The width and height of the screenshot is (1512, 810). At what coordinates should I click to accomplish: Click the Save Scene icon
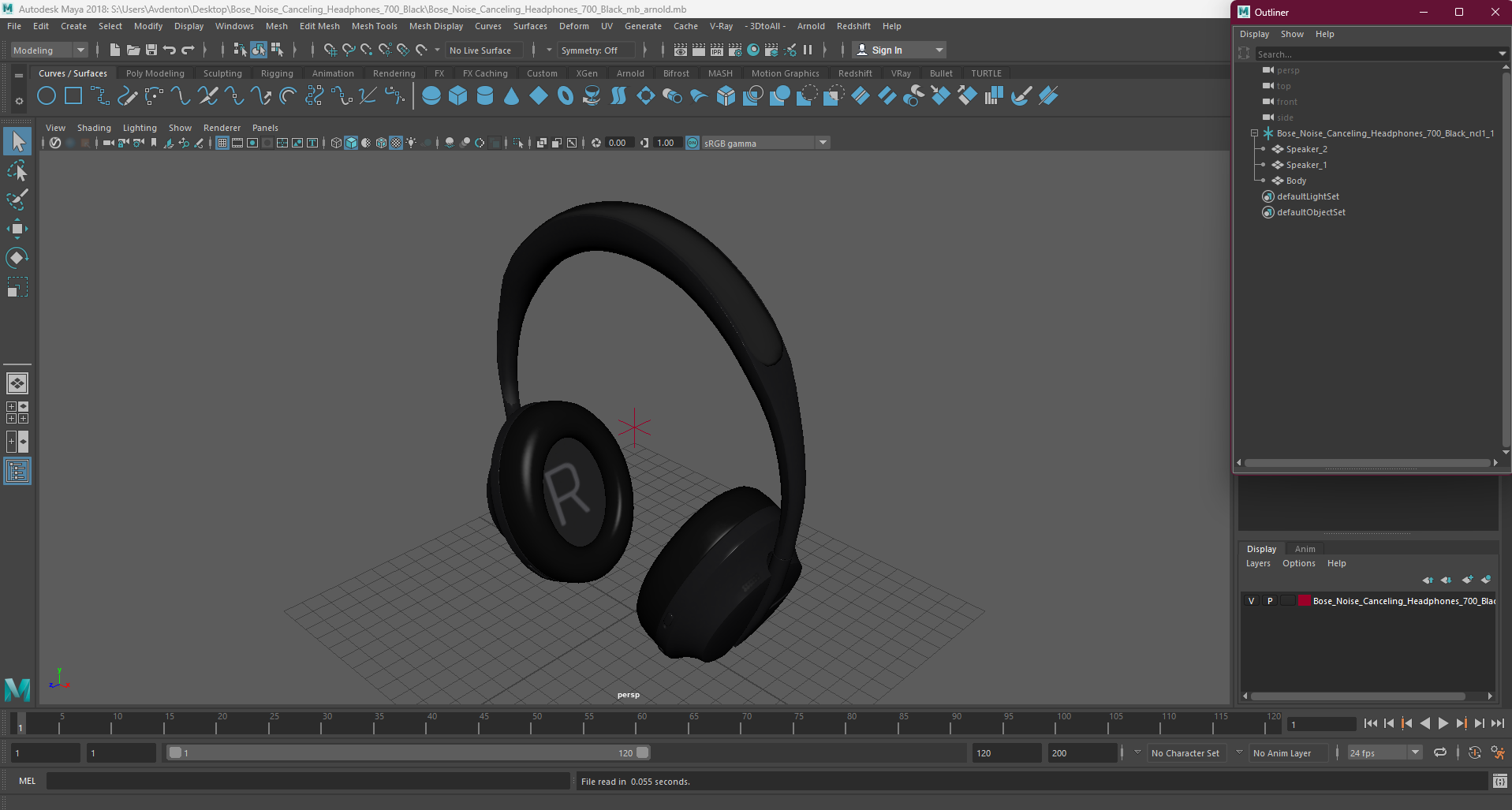(x=151, y=50)
